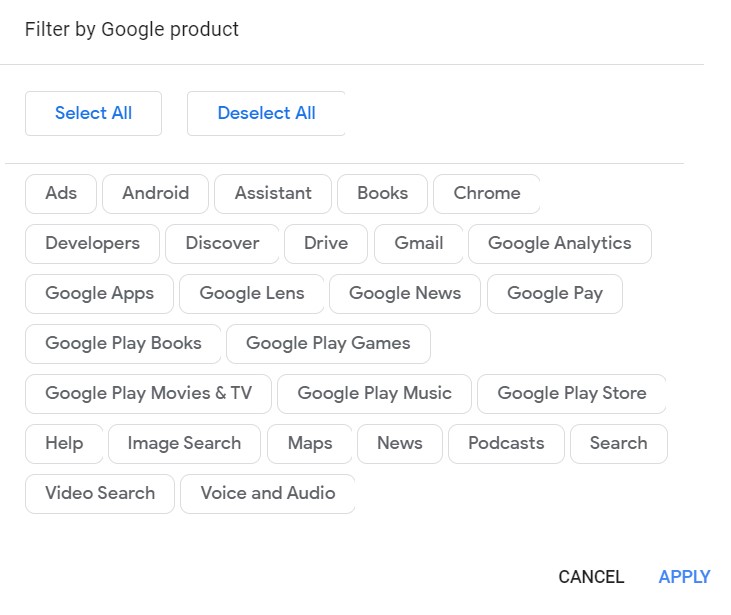
Task: Select the Google Pay filter
Action: 555,293
